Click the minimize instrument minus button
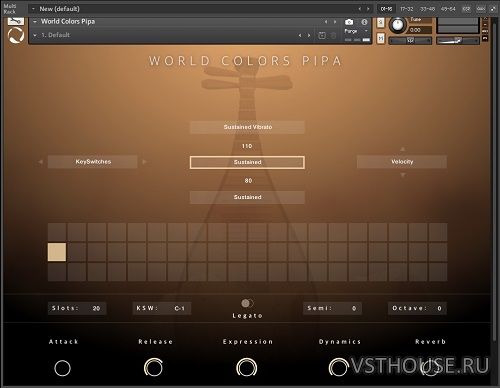500x388 pixels. [x=485, y=24]
